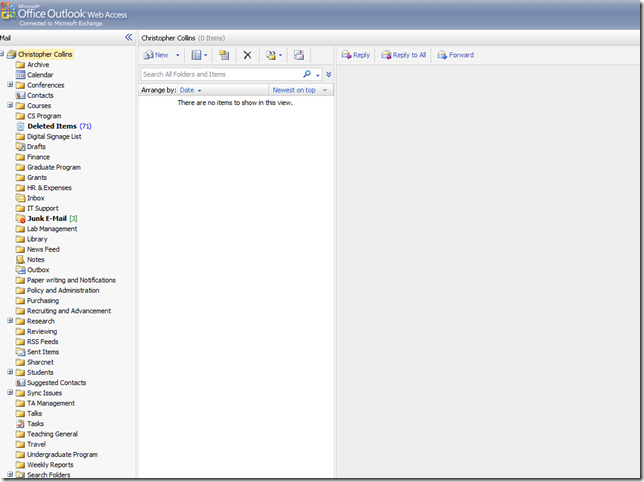Click the magnifying glass search icon
The height and width of the screenshot is (482, 644).
307,74
